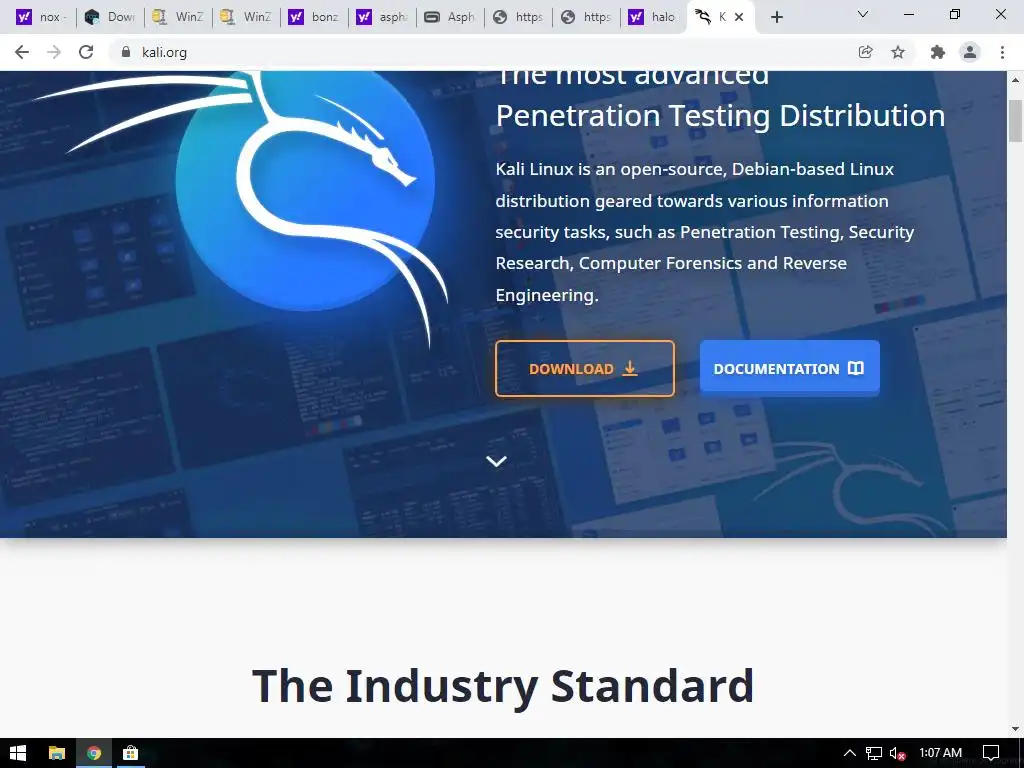Click the page scrollbar thumb
This screenshot has width=1024, height=768.
[1016, 120]
